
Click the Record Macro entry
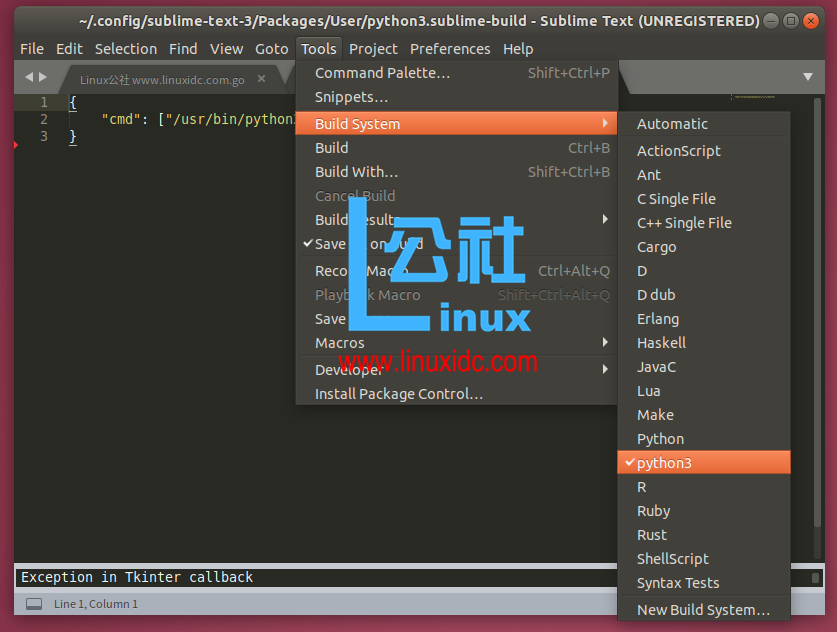tap(456, 271)
